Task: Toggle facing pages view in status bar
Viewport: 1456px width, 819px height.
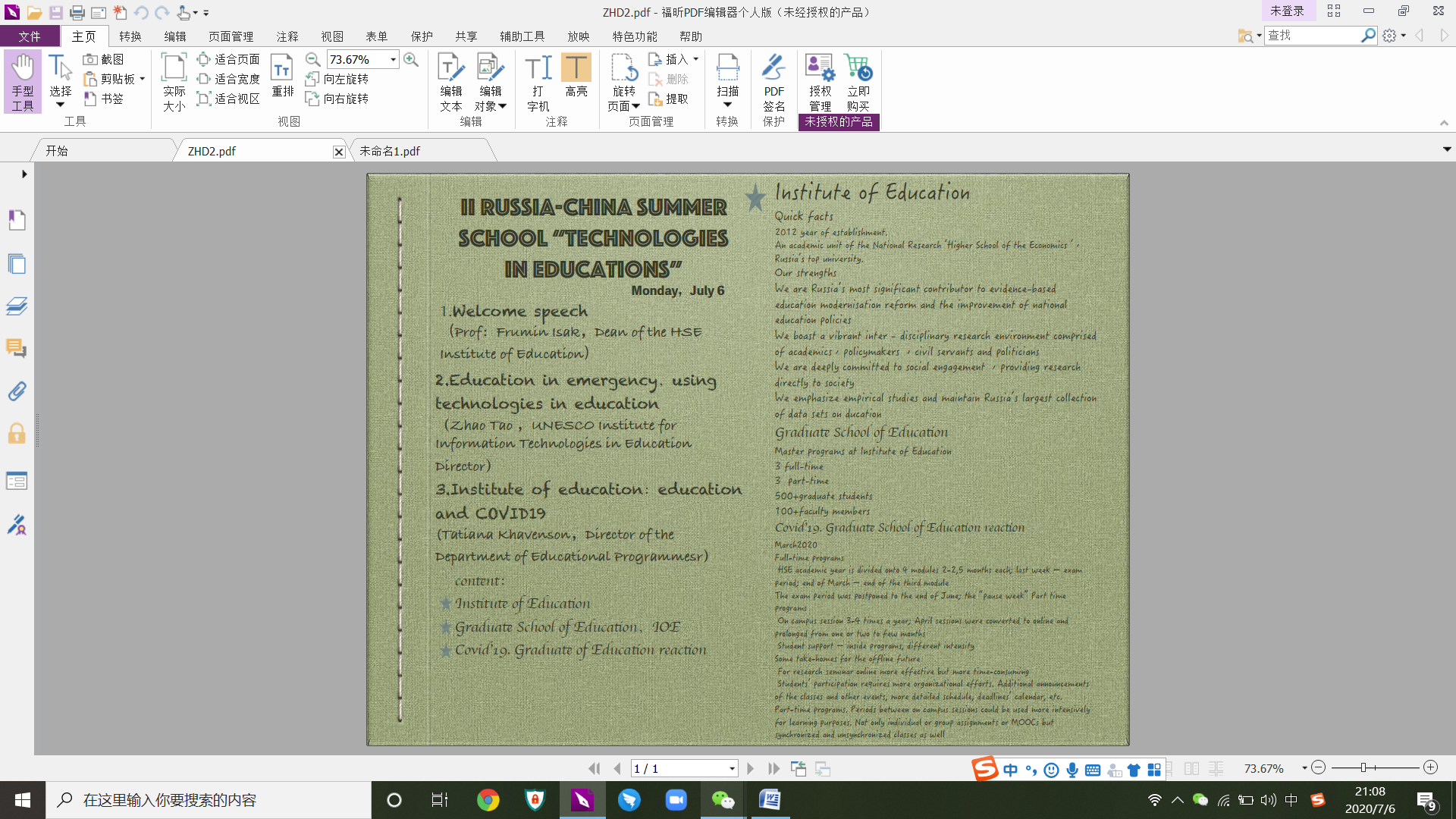Action: click(x=1191, y=768)
